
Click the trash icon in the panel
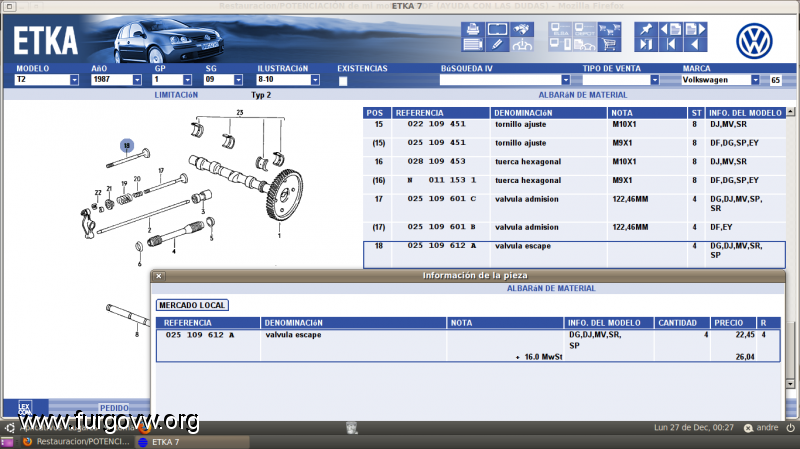352,428
